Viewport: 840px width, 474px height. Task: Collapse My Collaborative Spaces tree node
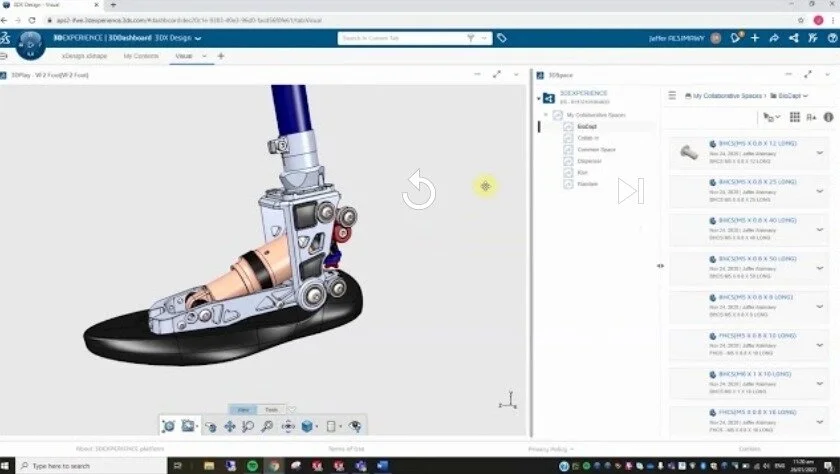click(546, 115)
